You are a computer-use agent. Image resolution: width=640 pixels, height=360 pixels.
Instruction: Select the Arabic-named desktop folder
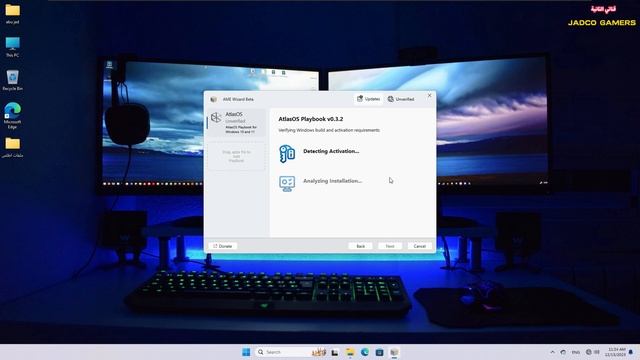(13, 147)
